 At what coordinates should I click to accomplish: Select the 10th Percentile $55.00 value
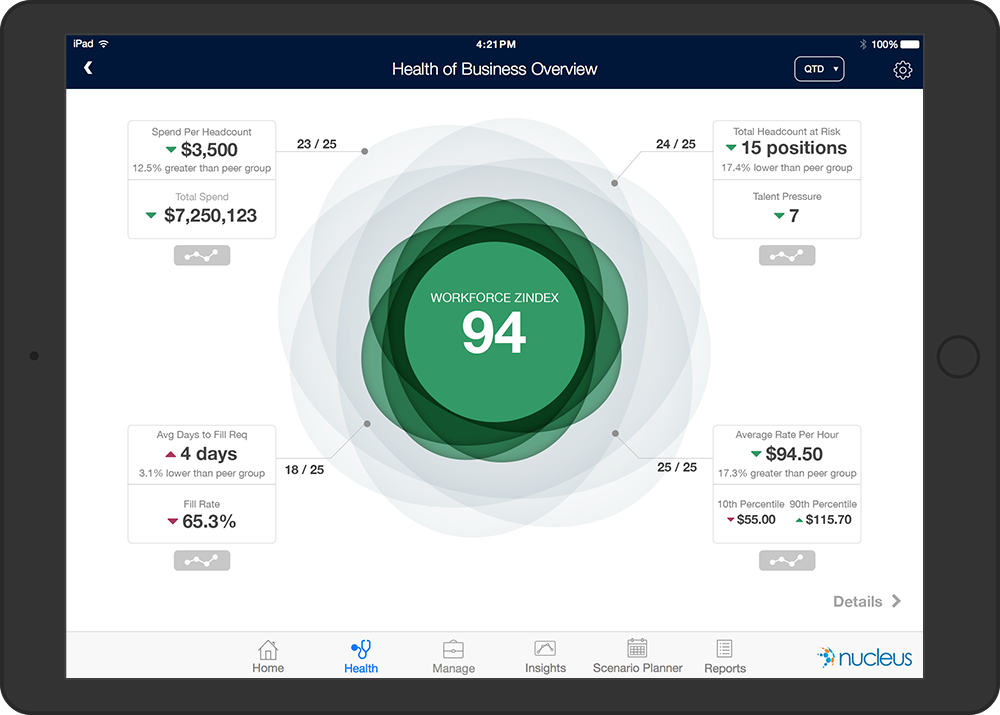[x=756, y=520]
